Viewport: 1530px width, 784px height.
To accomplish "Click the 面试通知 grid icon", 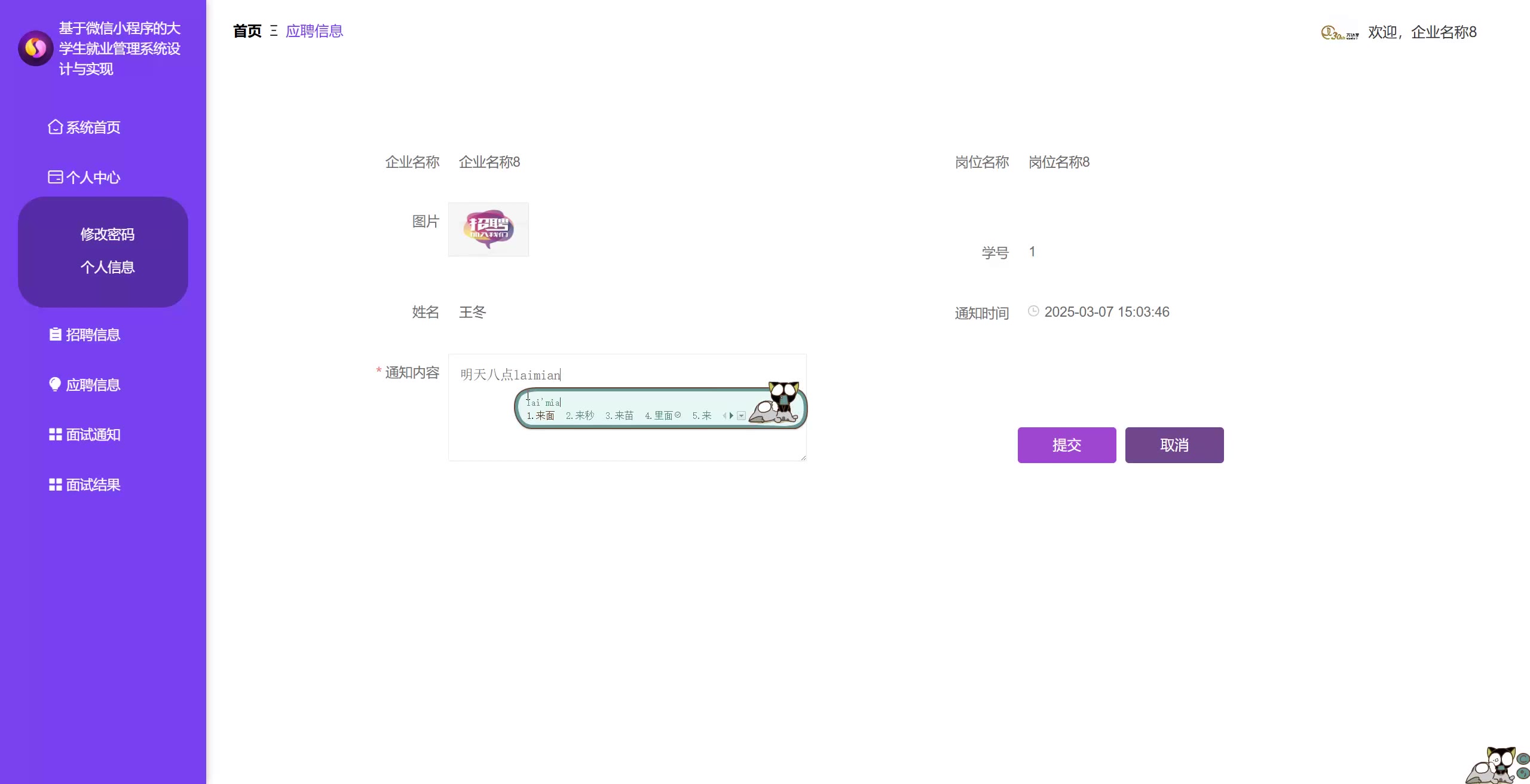I will 55,434.
